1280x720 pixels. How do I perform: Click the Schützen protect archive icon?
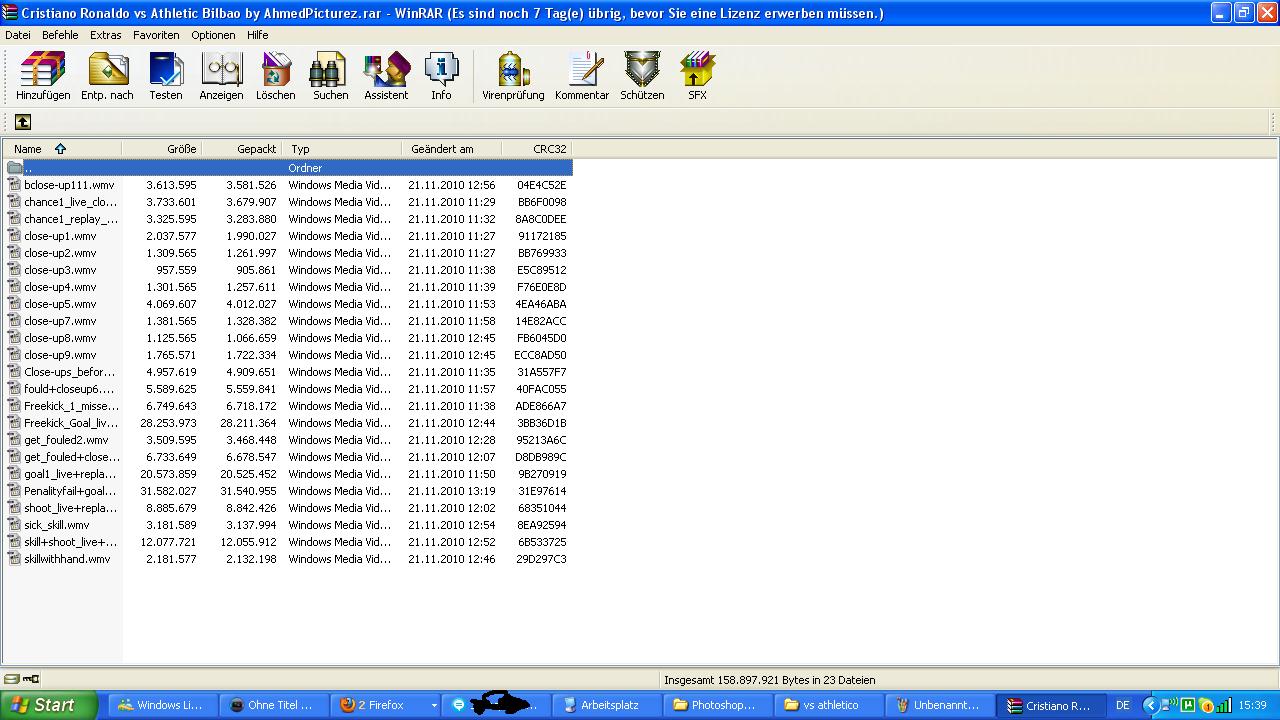[642, 76]
